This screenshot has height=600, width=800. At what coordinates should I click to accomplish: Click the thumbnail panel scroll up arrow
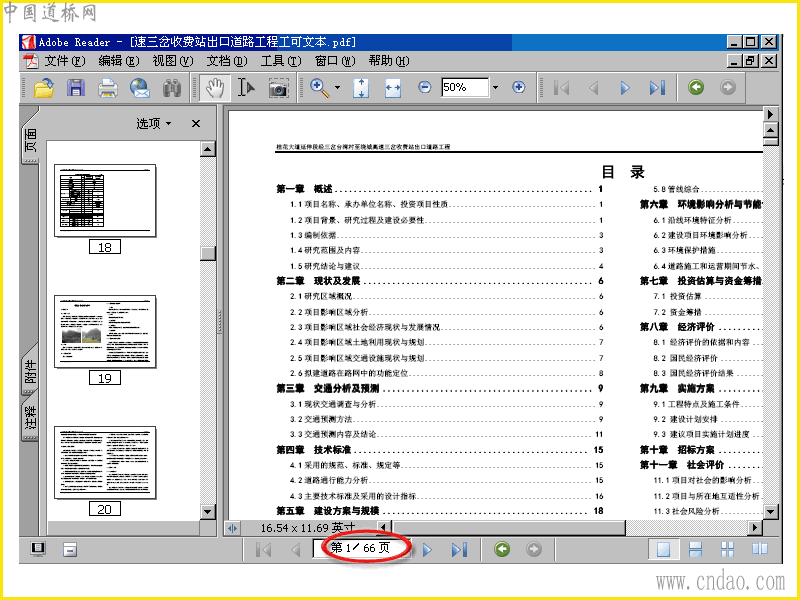pos(208,149)
